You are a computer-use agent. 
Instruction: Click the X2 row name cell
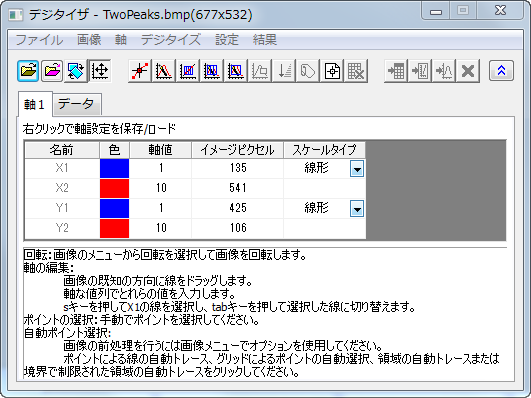tap(62, 188)
